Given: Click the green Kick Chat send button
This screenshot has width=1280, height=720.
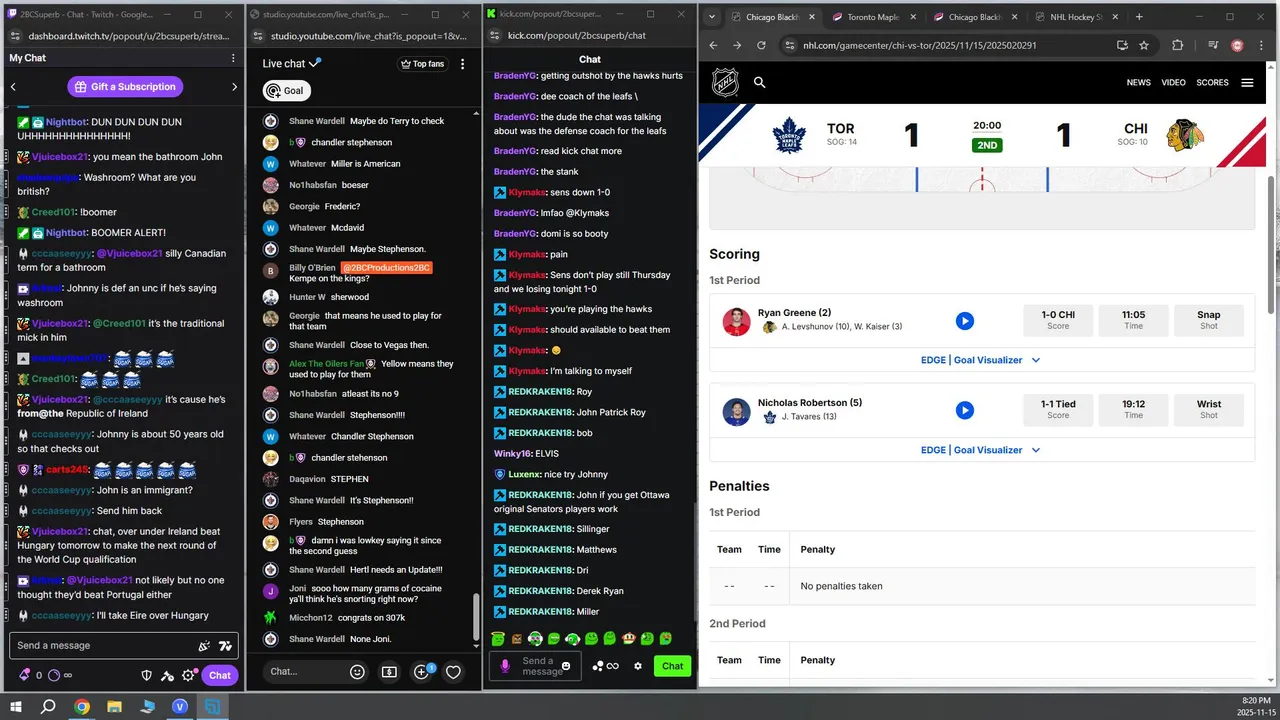Looking at the screenshot, I should tap(673, 666).
